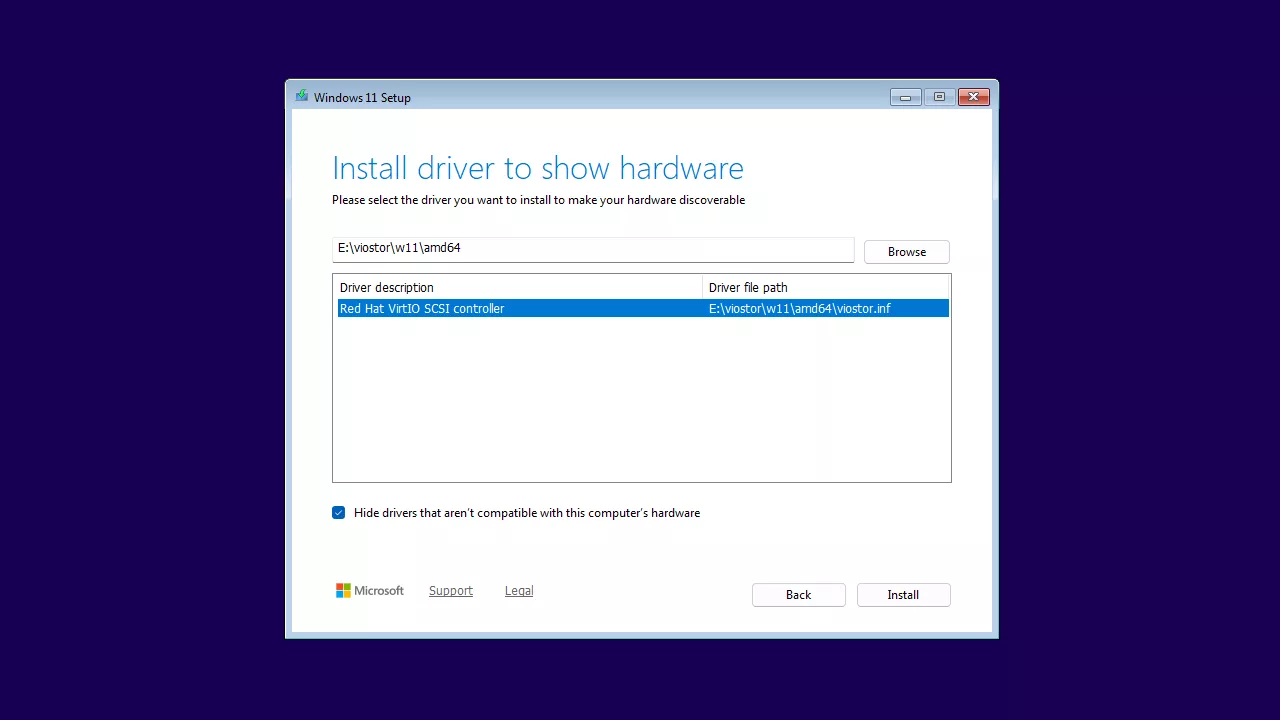Screen dimensions: 1280x720
Task: Maximize the Windows 11 Setup window
Action: 939,96
